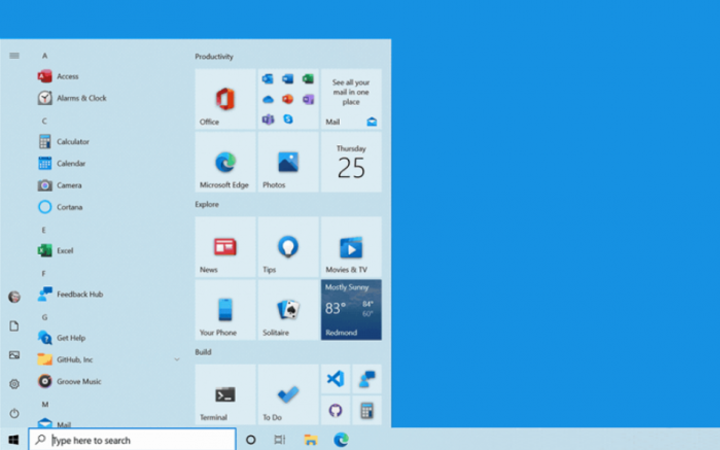Click the letter A group header
Screen dimensions: 720x450
[x=45, y=56]
